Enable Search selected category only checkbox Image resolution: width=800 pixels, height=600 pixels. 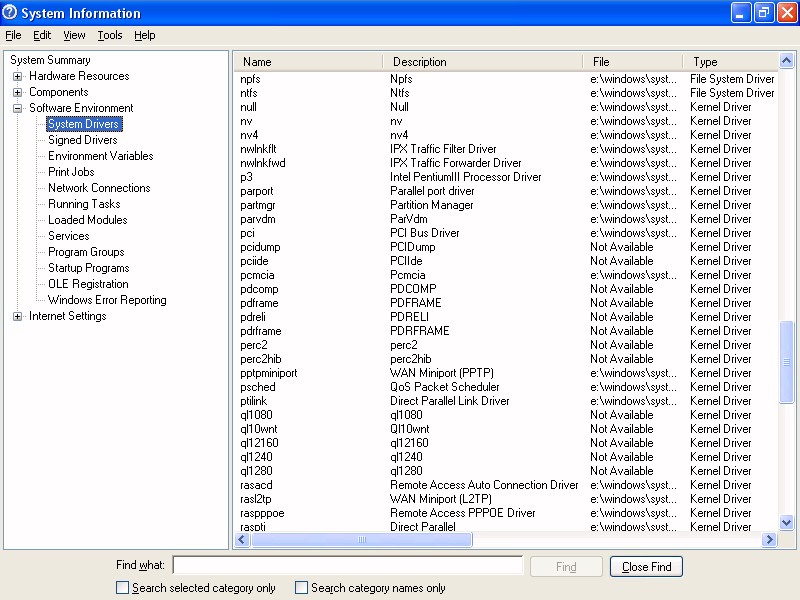(x=123, y=588)
